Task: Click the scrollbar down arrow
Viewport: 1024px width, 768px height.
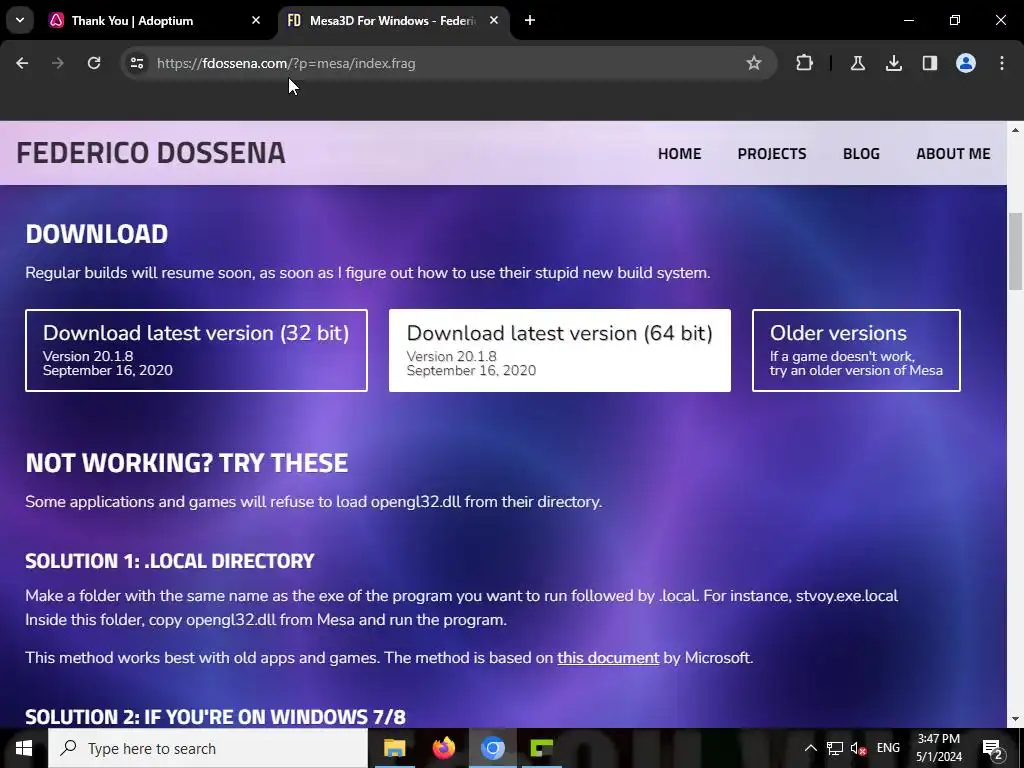Action: click(x=1015, y=719)
